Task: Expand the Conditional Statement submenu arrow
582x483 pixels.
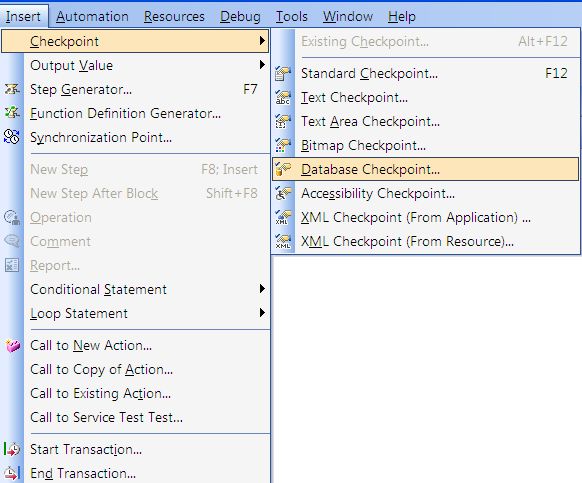Action: tap(262, 289)
